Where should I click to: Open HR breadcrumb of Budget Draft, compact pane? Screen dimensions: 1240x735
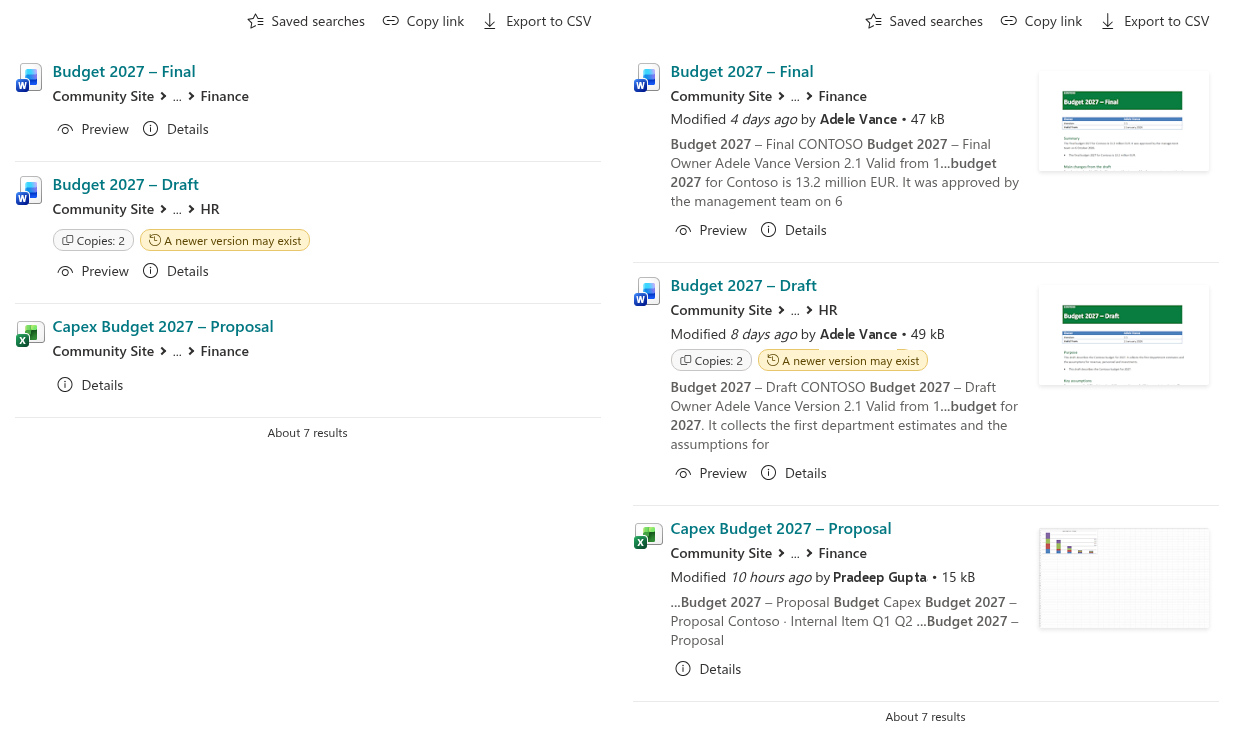tap(210, 209)
